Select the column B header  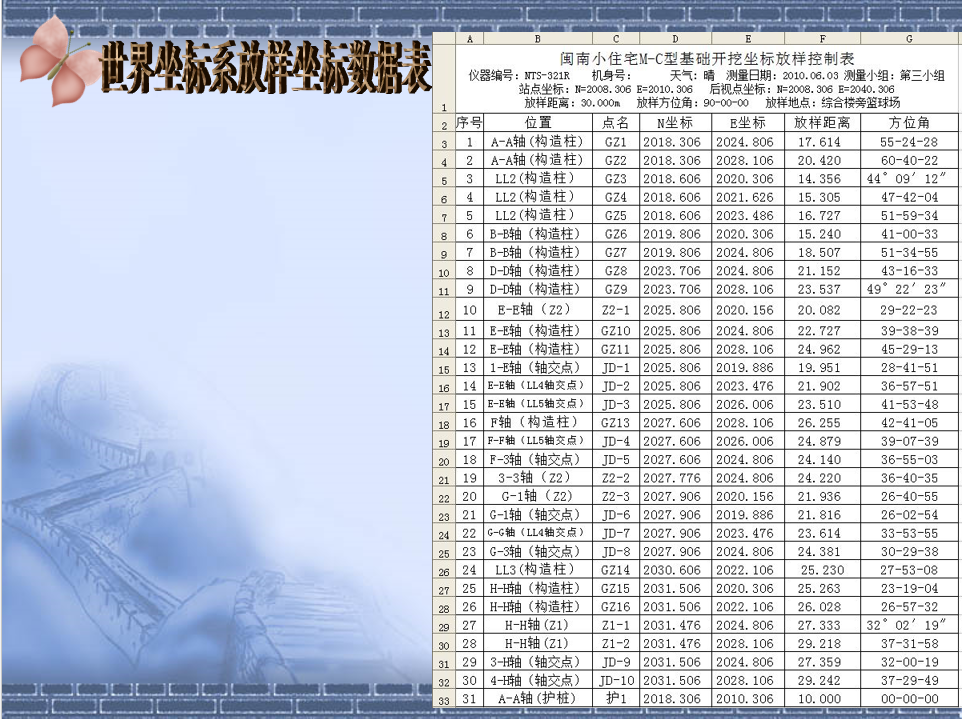(538, 38)
